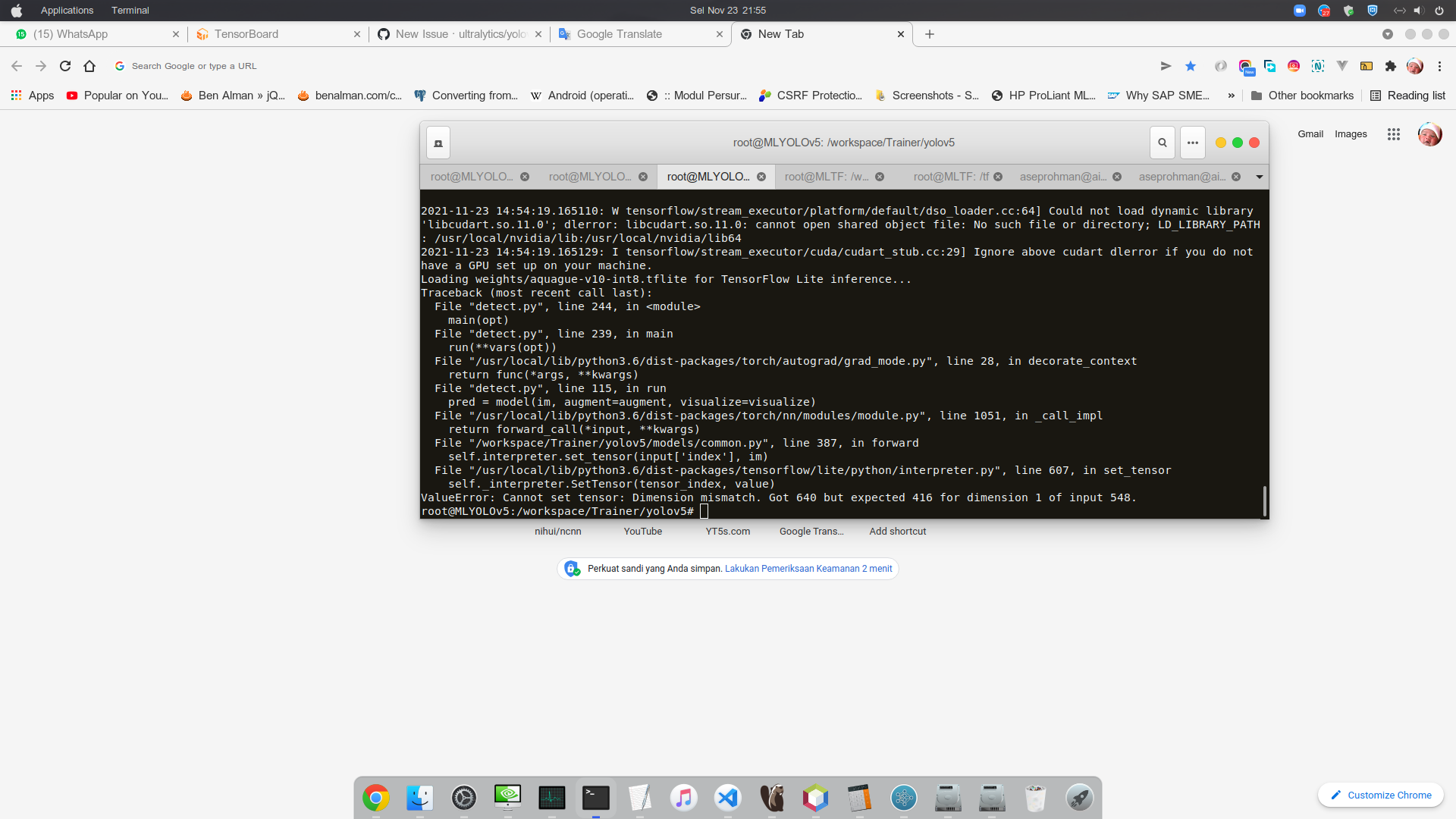Open the Google apps grid icon
The height and width of the screenshot is (819, 1456).
click(x=1393, y=134)
